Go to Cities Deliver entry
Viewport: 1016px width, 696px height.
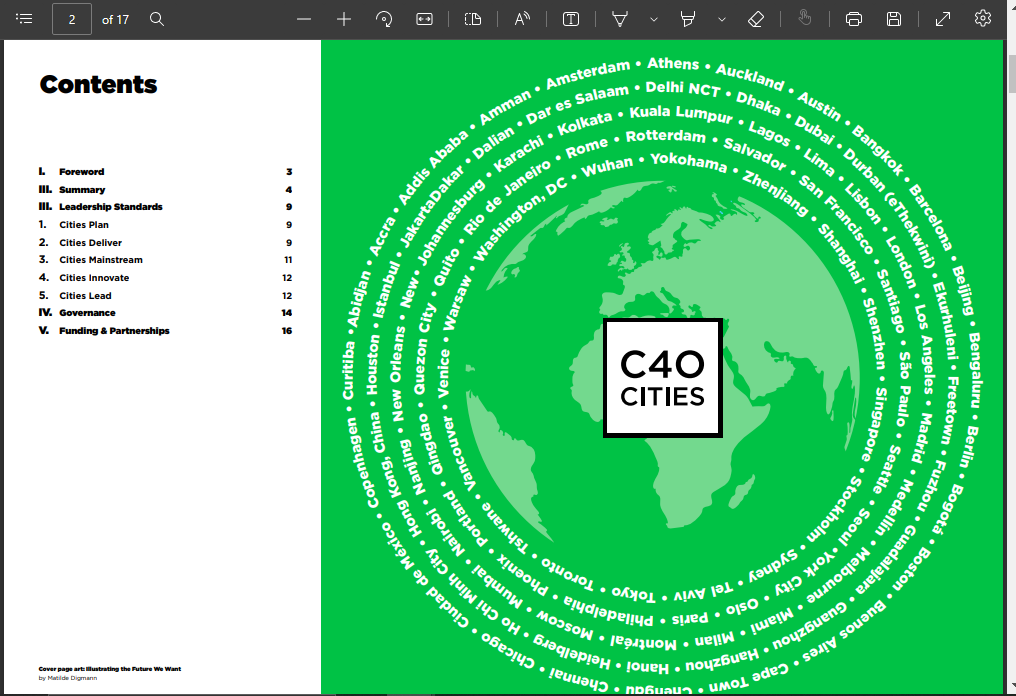tap(165, 243)
